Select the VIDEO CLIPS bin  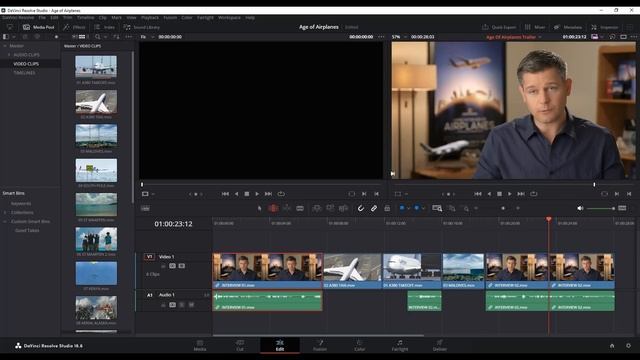[x=26, y=64]
